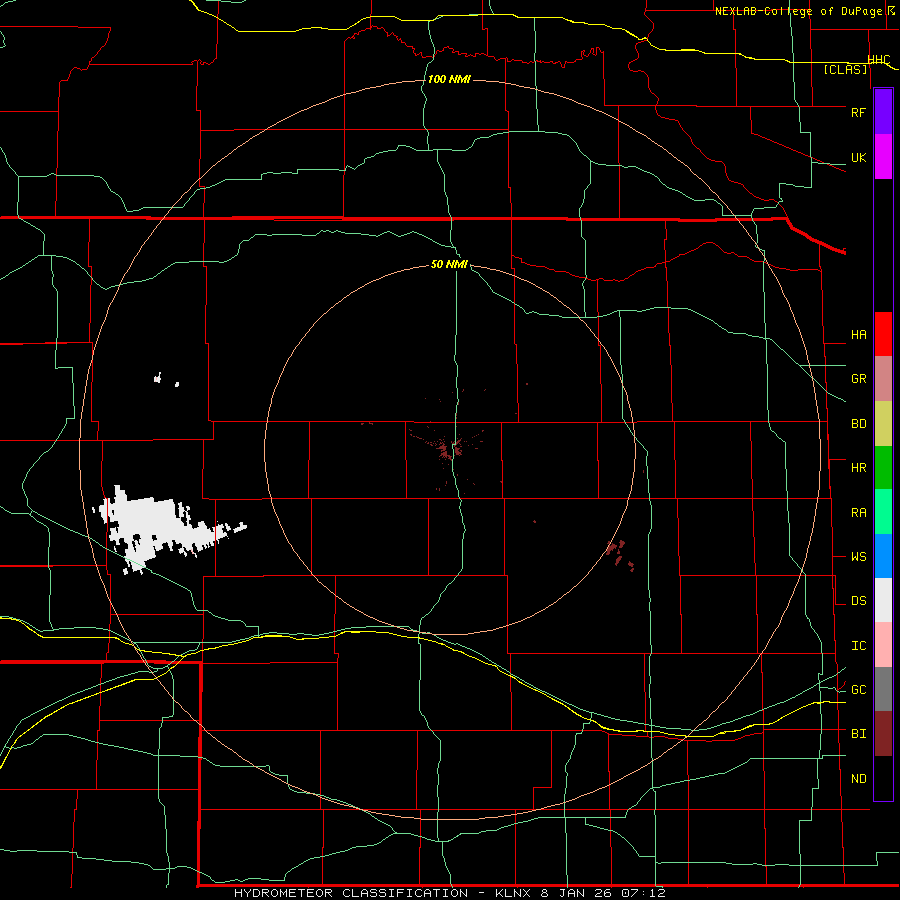Click the 'BI' legend label
900x900 pixels.
pos(858,734)
